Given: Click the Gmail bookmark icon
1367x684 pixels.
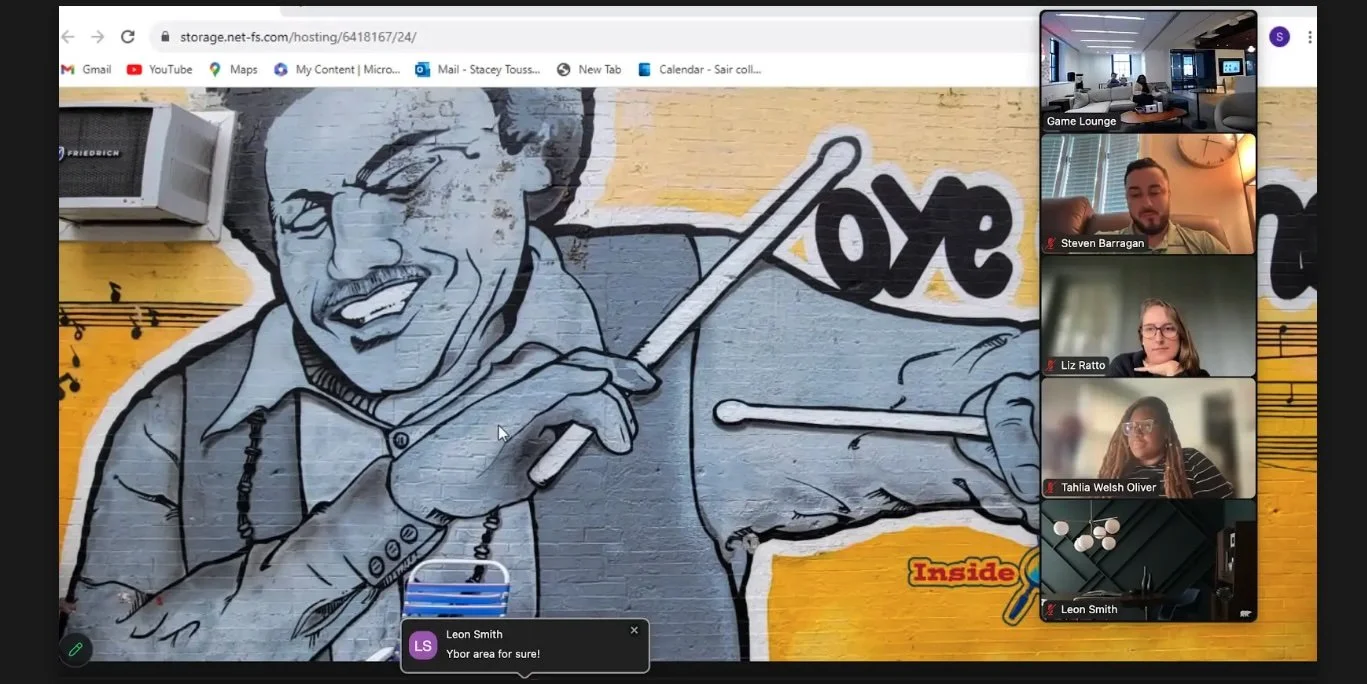Looking at the screenshot, I should point(68,69).
